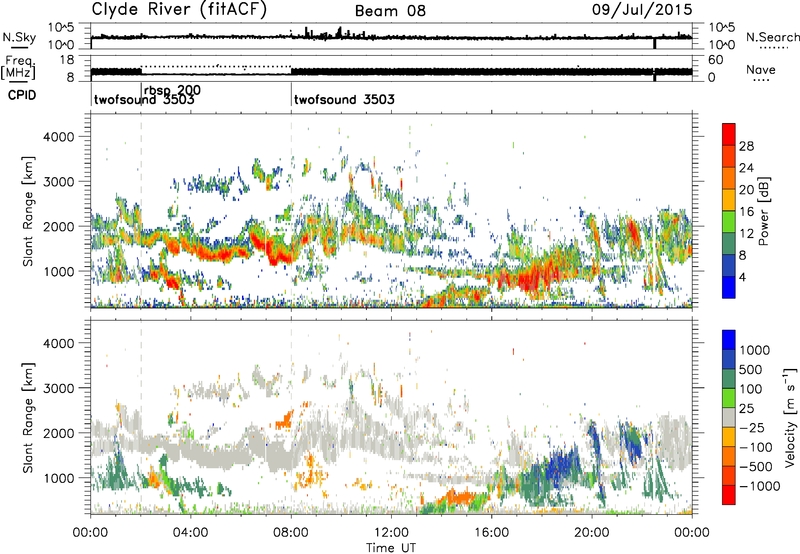Select the "N.Sky" legend label
Image resolution: width=800 pixels, height=554 pixels.
point(19,37)
